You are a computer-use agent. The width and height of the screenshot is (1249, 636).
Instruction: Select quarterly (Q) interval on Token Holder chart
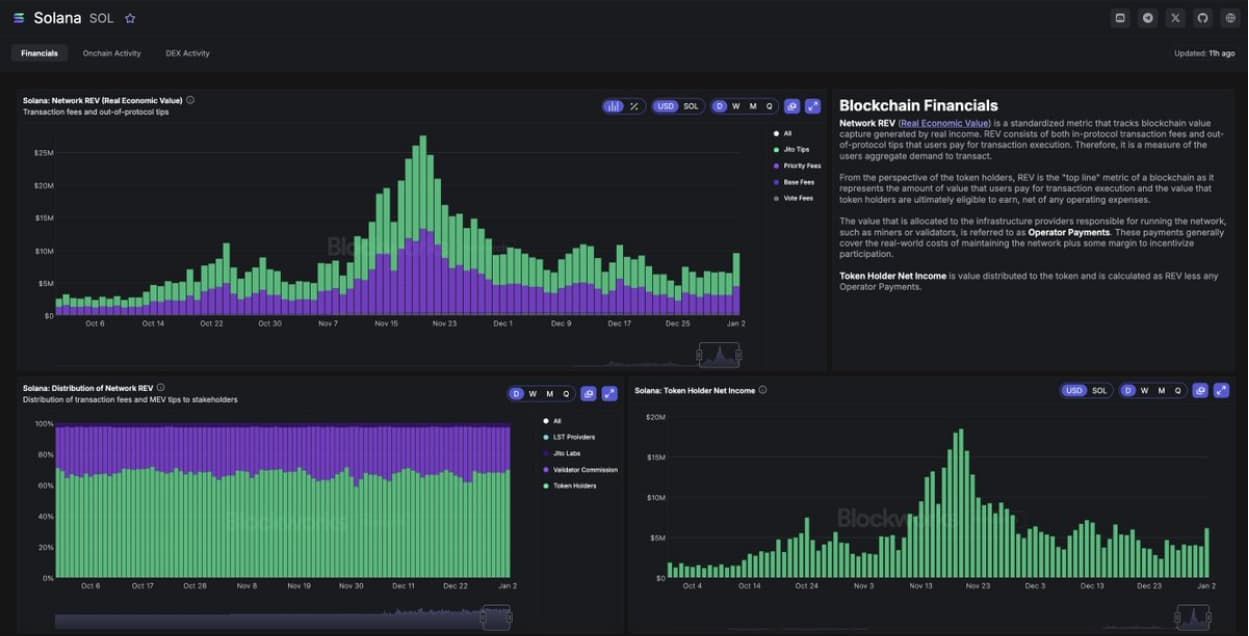1177,390
